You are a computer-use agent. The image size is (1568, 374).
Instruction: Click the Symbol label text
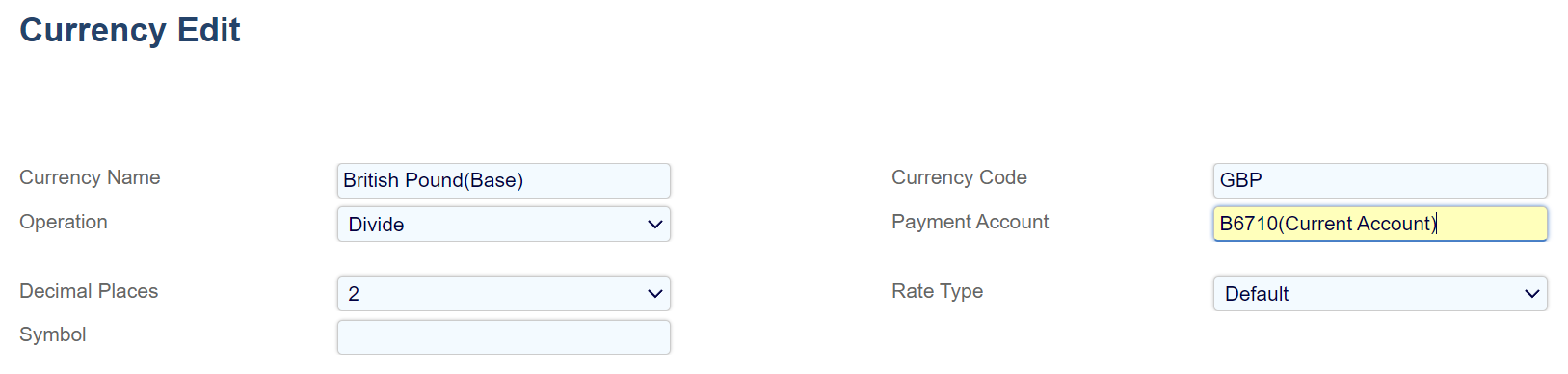click(53, 334)
